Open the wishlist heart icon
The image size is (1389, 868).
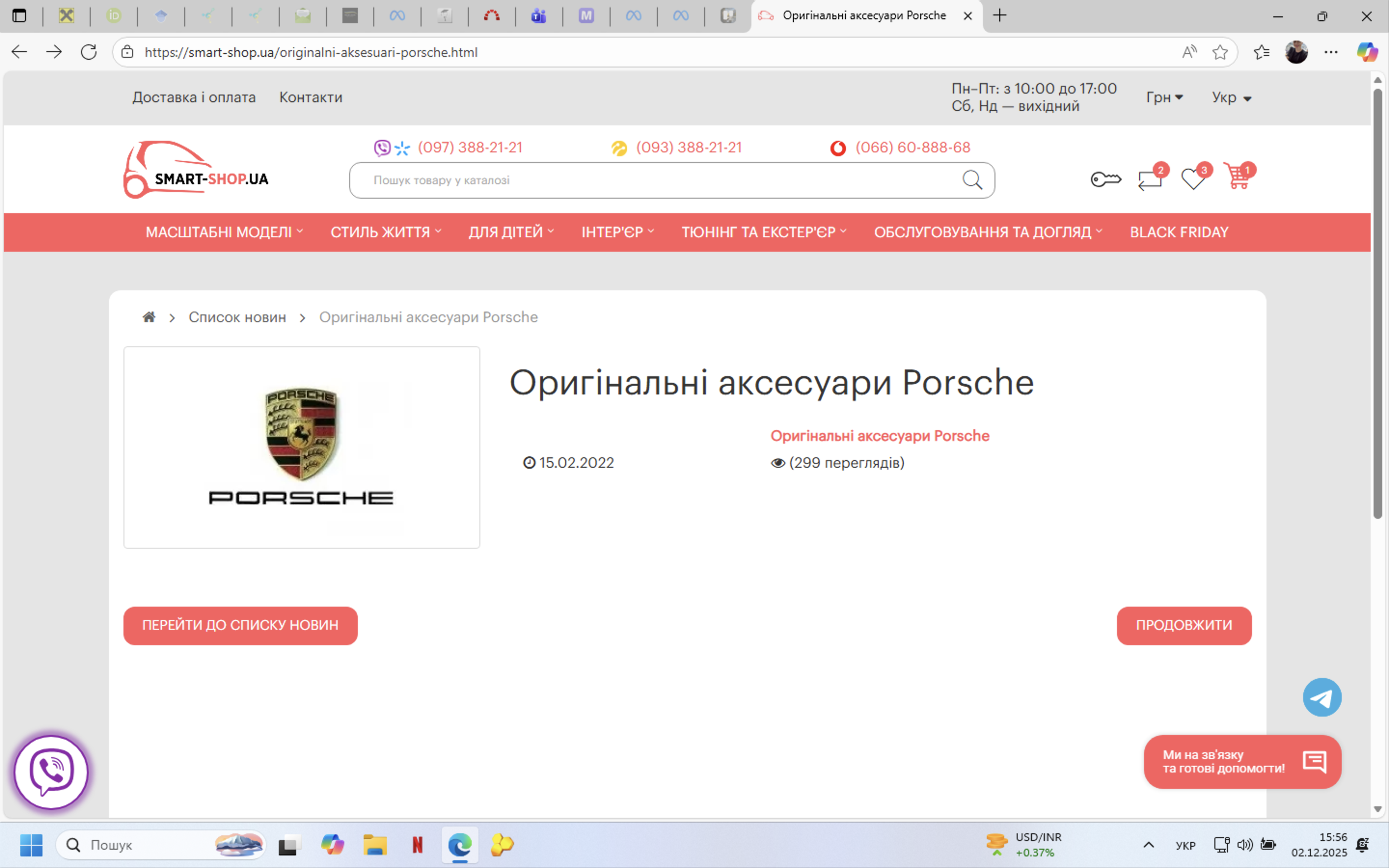[x=1193, y=179]
